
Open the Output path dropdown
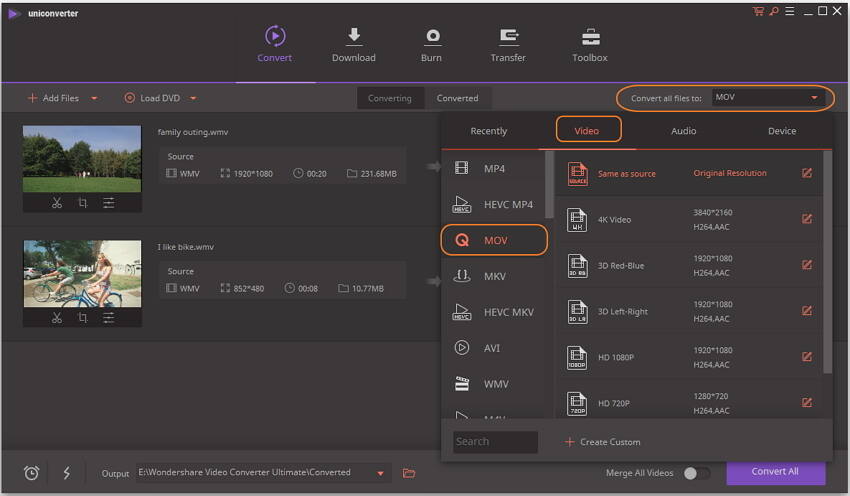pyautogui.click(x=381, y=473)
